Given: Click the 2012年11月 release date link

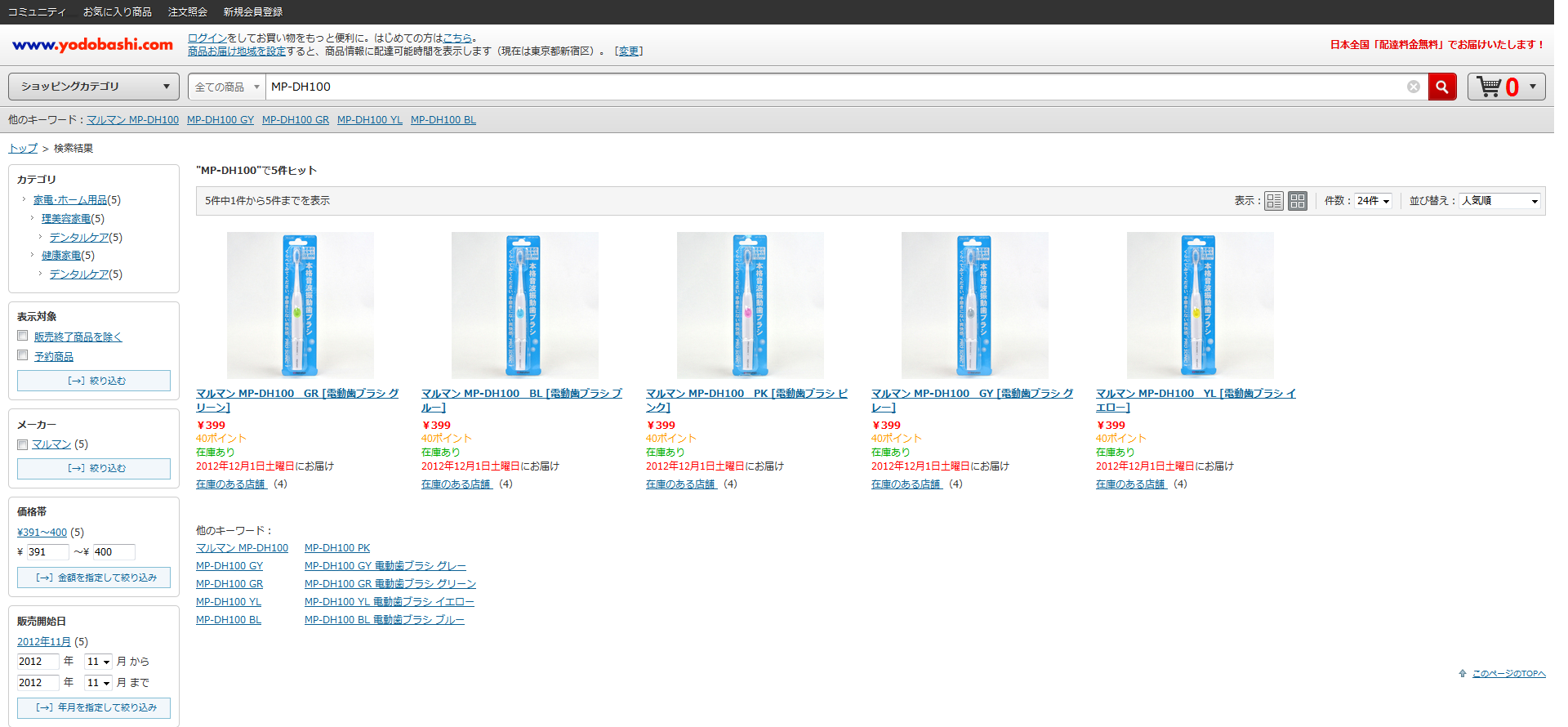Looking at the screenshot, I should click(x=44, y=642).
